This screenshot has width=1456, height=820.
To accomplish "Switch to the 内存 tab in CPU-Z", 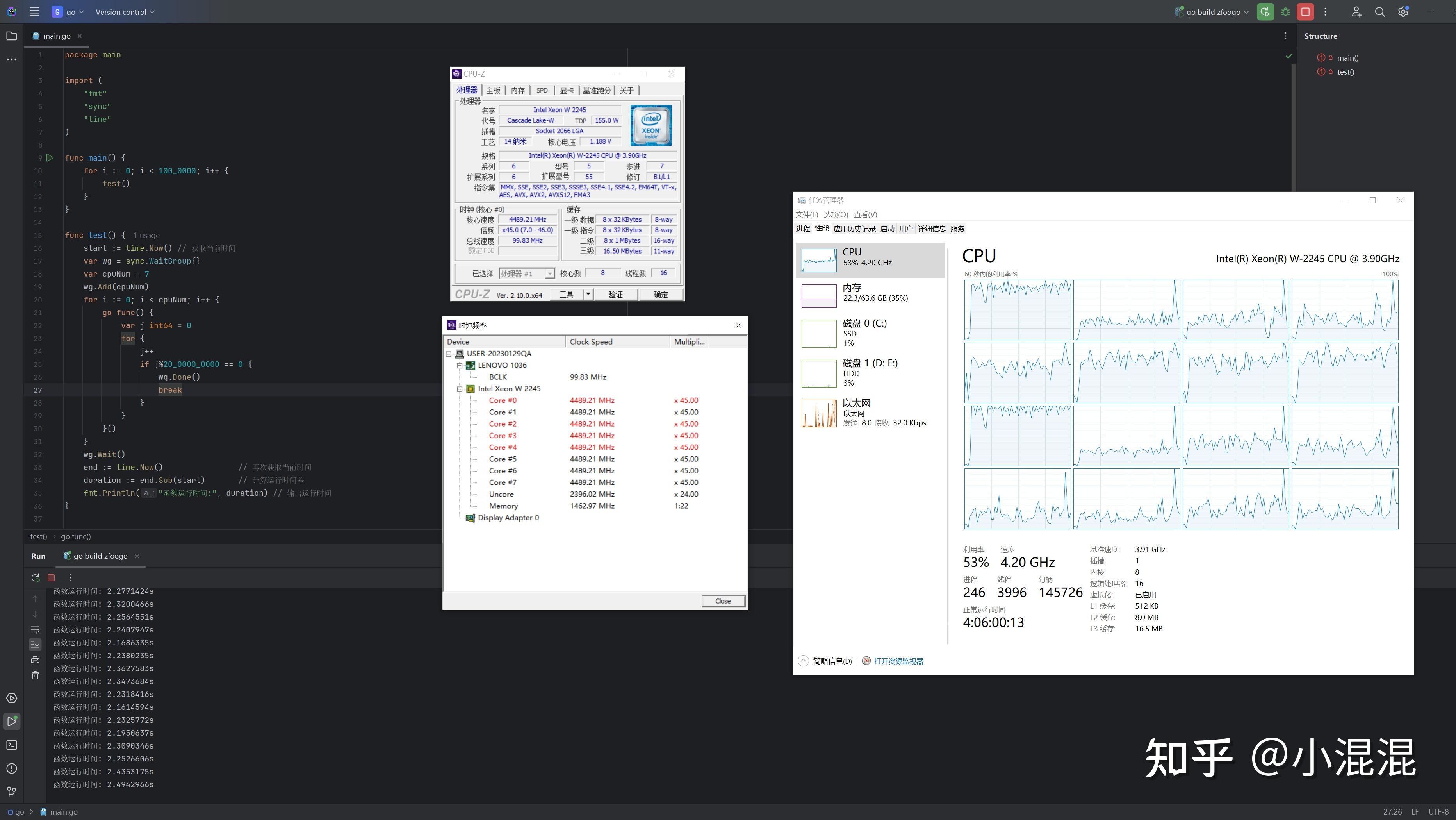I will click(517, 91).
